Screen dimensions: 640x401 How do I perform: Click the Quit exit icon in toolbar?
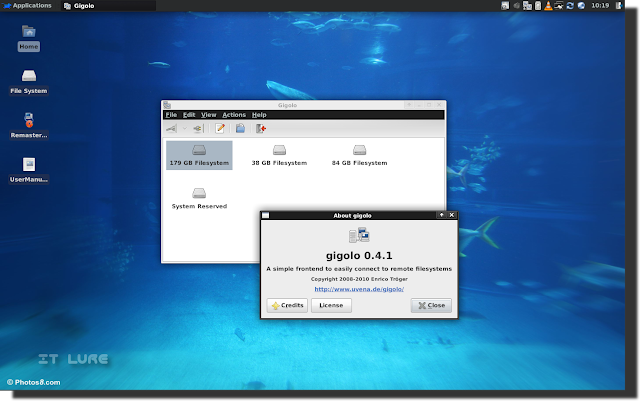(261, 129)
